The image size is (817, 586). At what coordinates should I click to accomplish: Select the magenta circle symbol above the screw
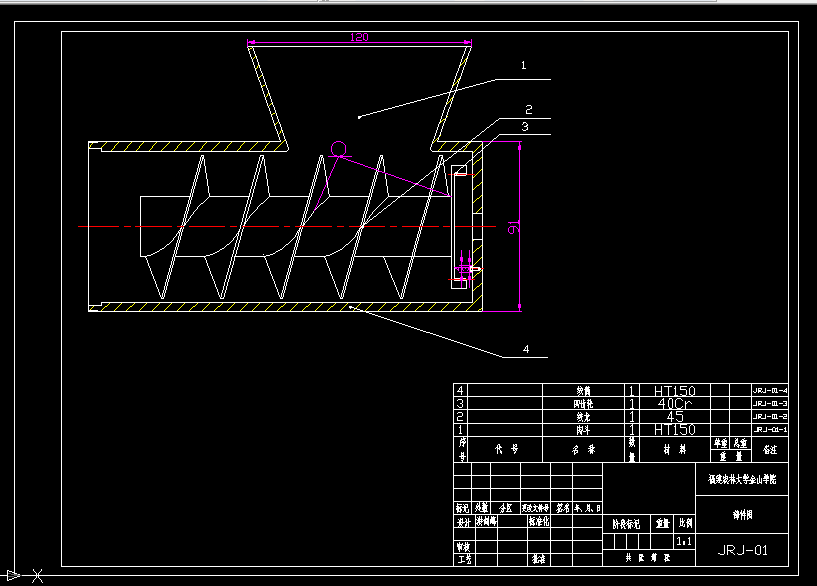point(339,148)
